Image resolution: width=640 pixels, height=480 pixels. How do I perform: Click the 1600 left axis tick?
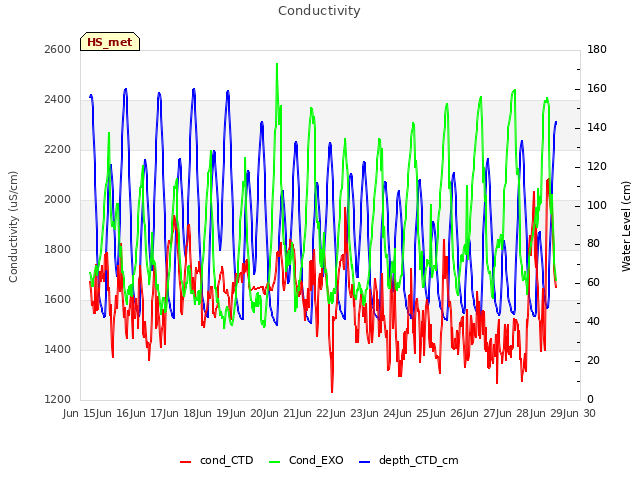click(58, 299)
